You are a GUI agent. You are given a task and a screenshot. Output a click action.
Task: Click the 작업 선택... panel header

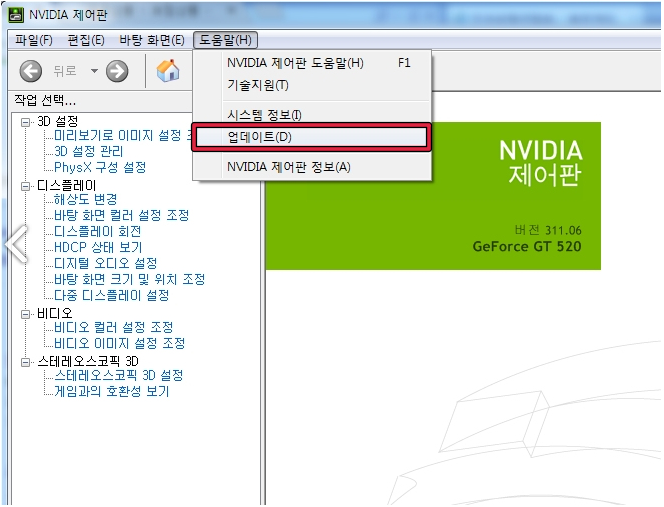[x=45, y=101]
